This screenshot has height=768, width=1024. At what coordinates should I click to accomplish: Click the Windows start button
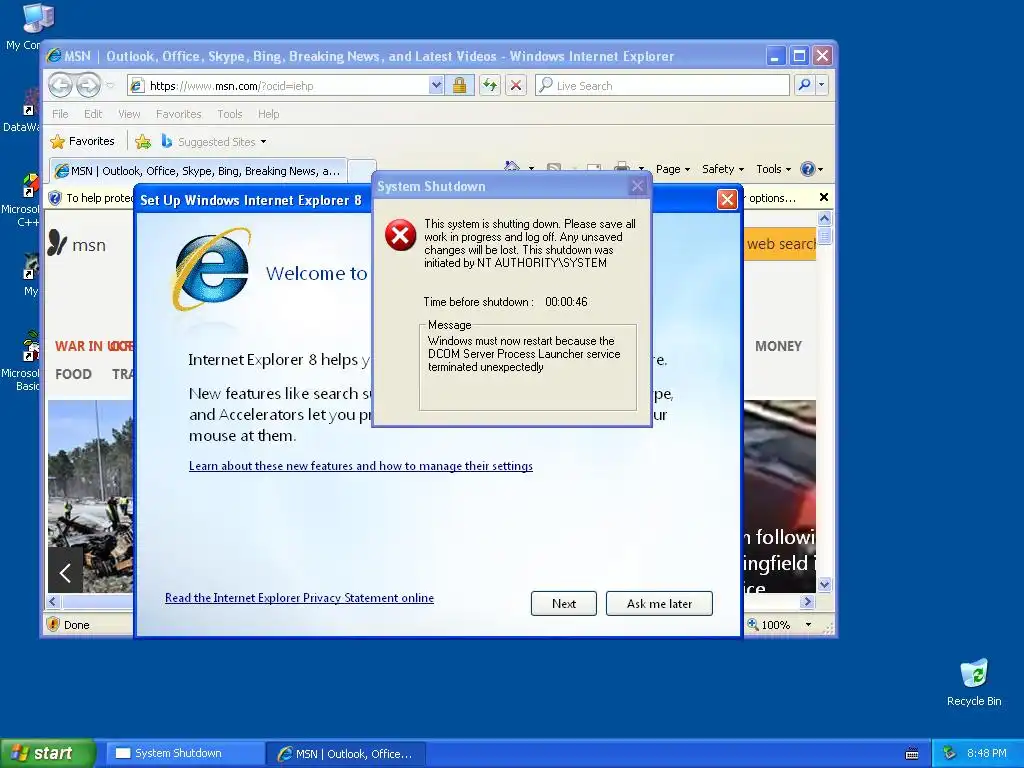pyautogui.click(x=48, y=753)
